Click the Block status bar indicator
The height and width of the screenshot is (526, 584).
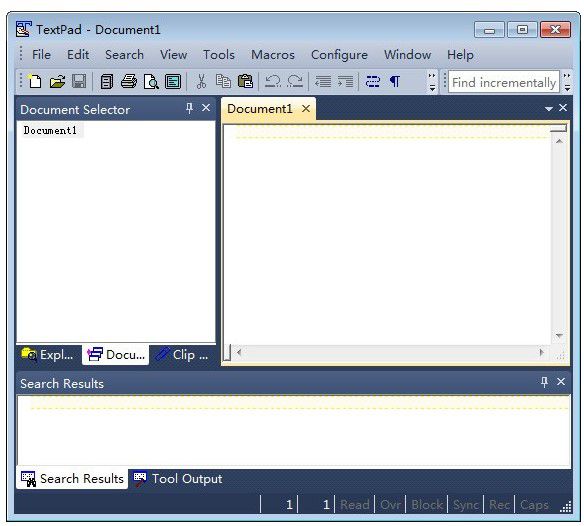pos(427,505)
